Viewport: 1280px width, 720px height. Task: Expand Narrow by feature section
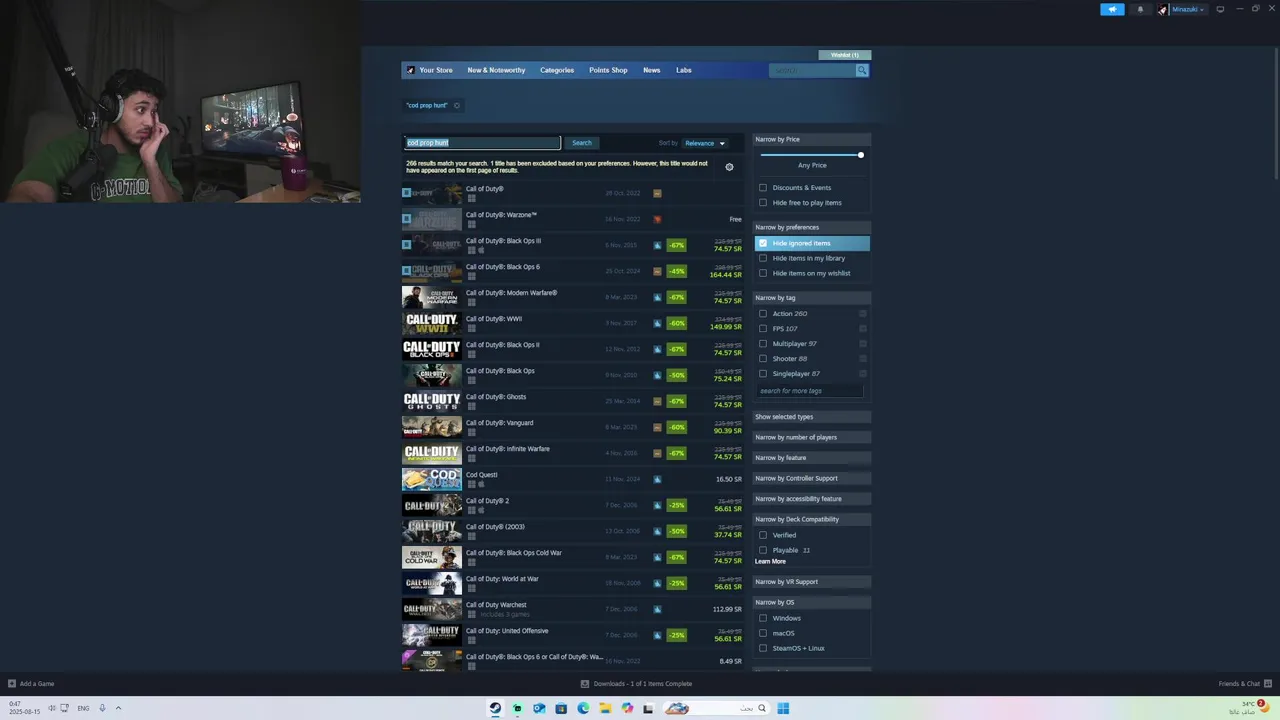(811, 458)
